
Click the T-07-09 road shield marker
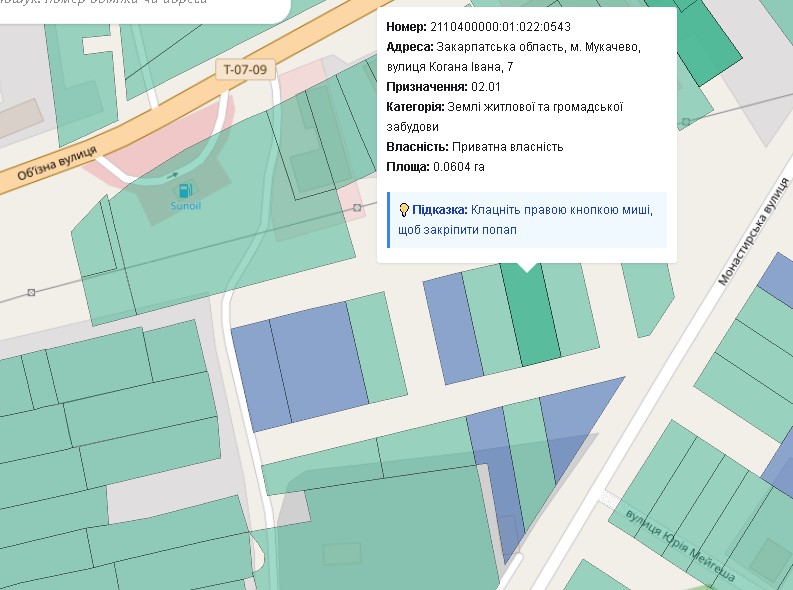(245, 69)
